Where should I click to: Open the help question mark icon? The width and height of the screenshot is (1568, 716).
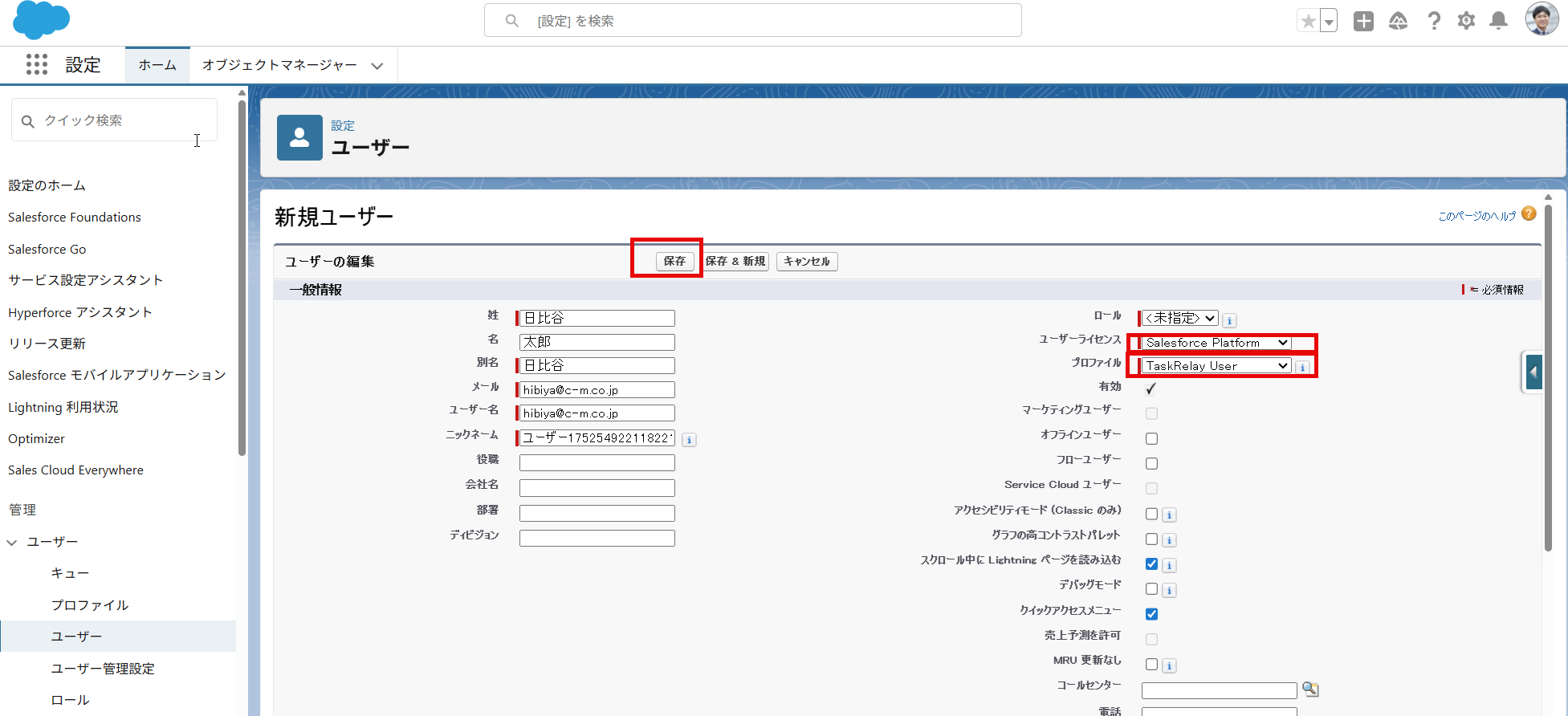click(x=1434, y=21)
